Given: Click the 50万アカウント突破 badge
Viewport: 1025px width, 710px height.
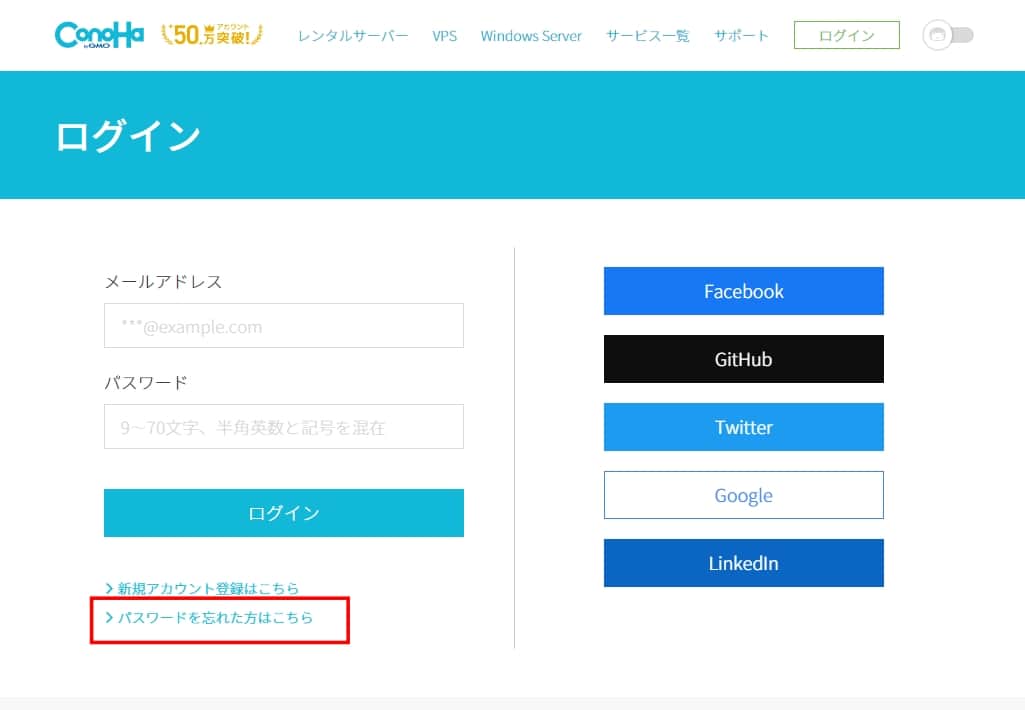Looking at the screenshot, I should (x=212, y=35).
